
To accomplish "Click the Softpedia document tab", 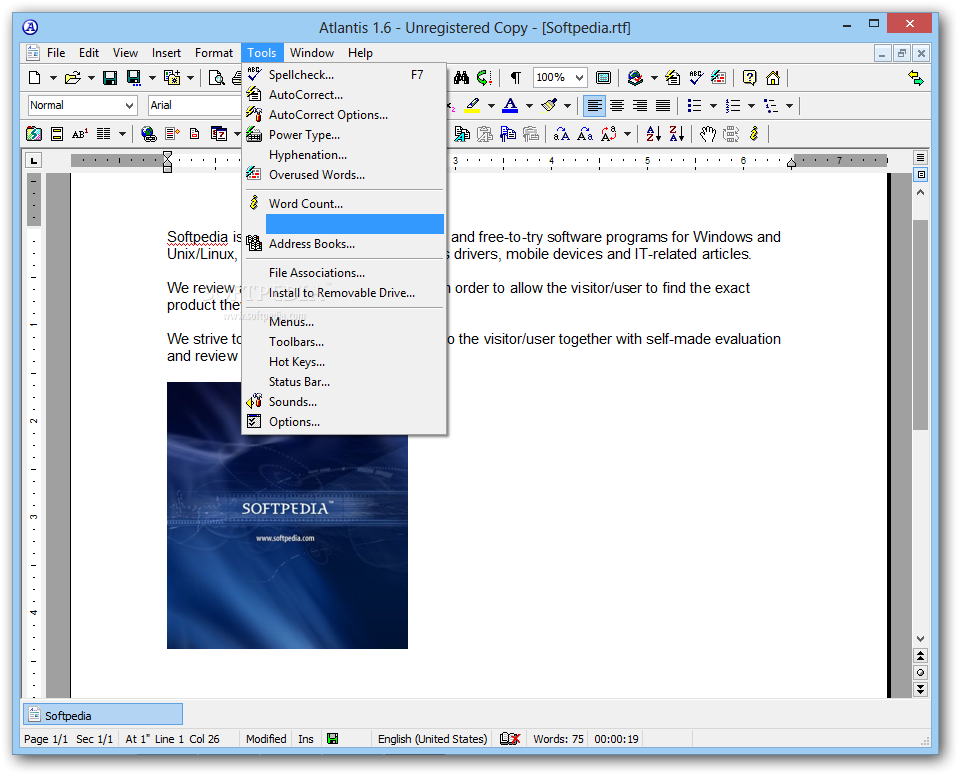I will click(103, 715).
